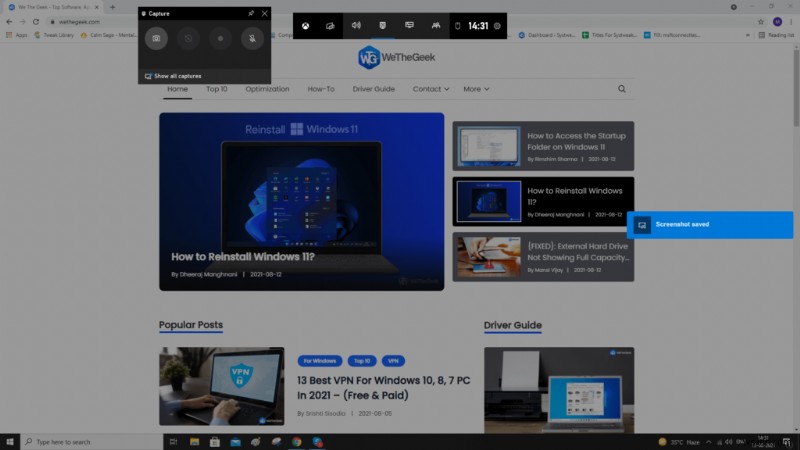Open the Chrome profile avatar

(x=777, y=22)
